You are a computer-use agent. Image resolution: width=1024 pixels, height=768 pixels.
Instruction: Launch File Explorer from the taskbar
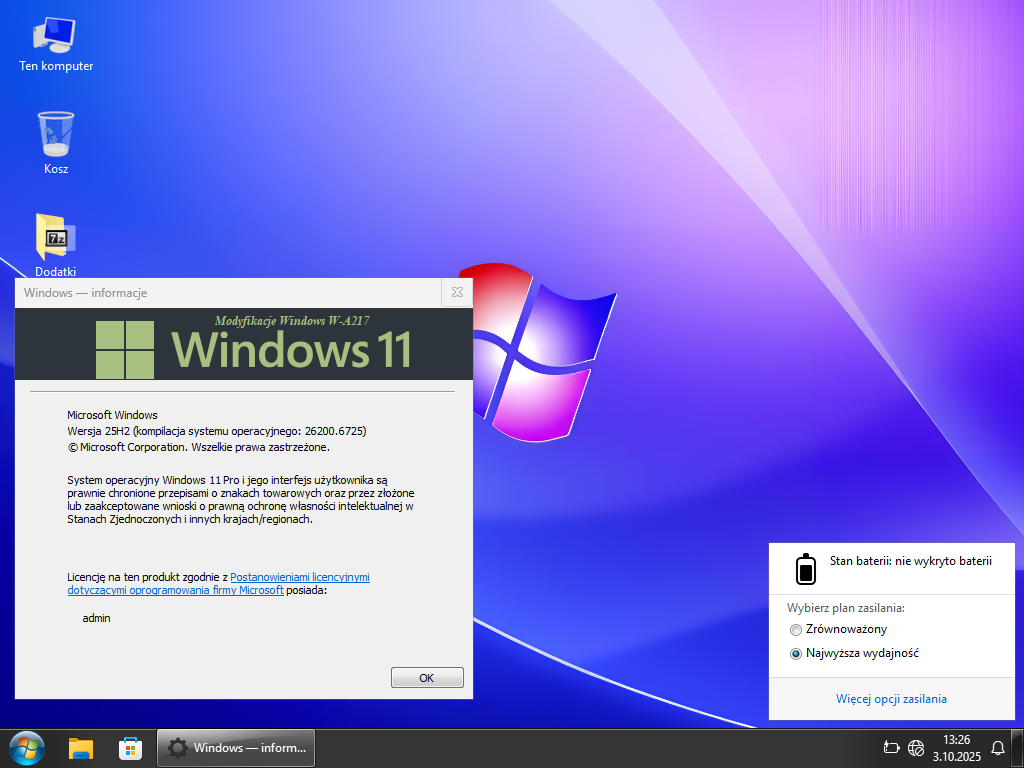(x=81, y=747)
